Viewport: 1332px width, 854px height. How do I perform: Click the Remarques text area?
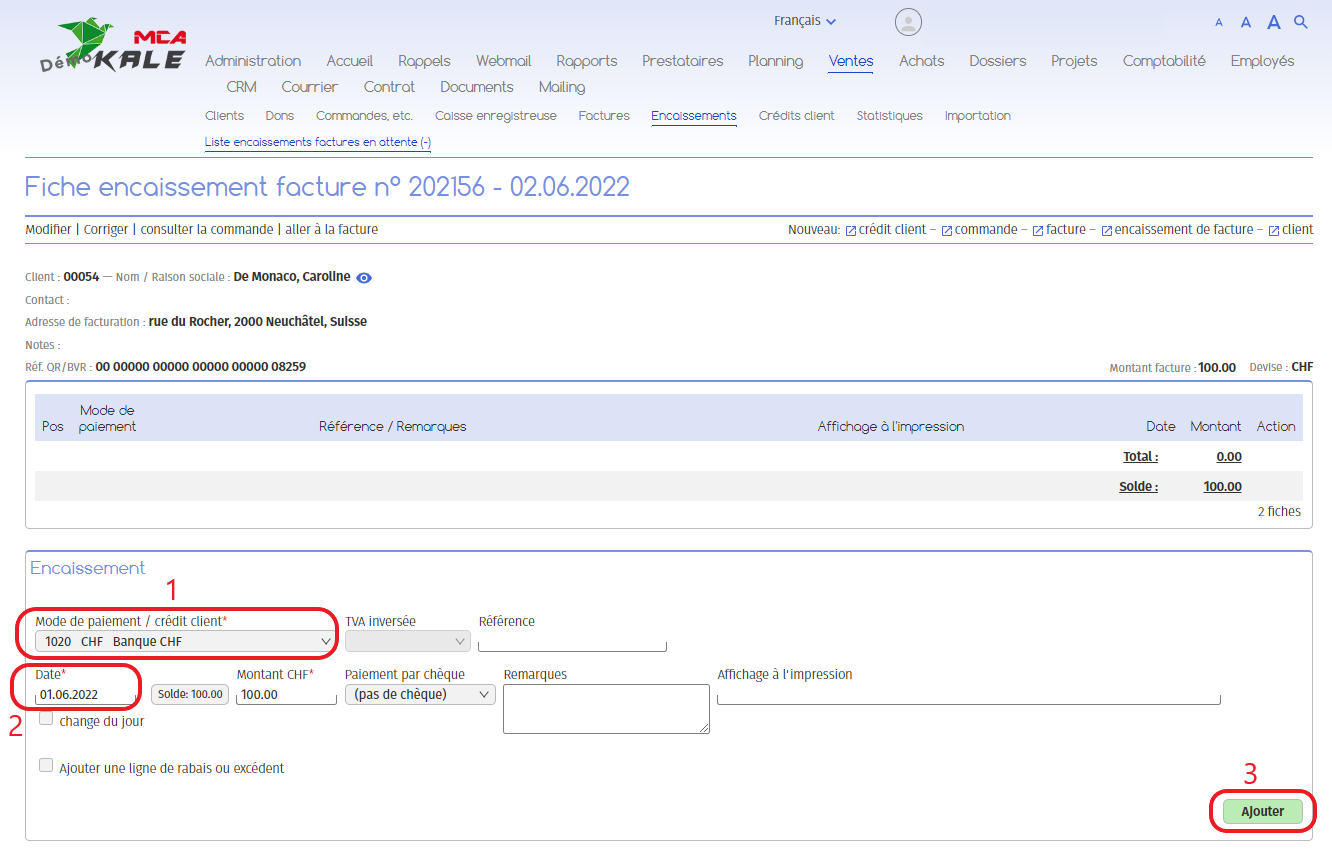point(607,709)
